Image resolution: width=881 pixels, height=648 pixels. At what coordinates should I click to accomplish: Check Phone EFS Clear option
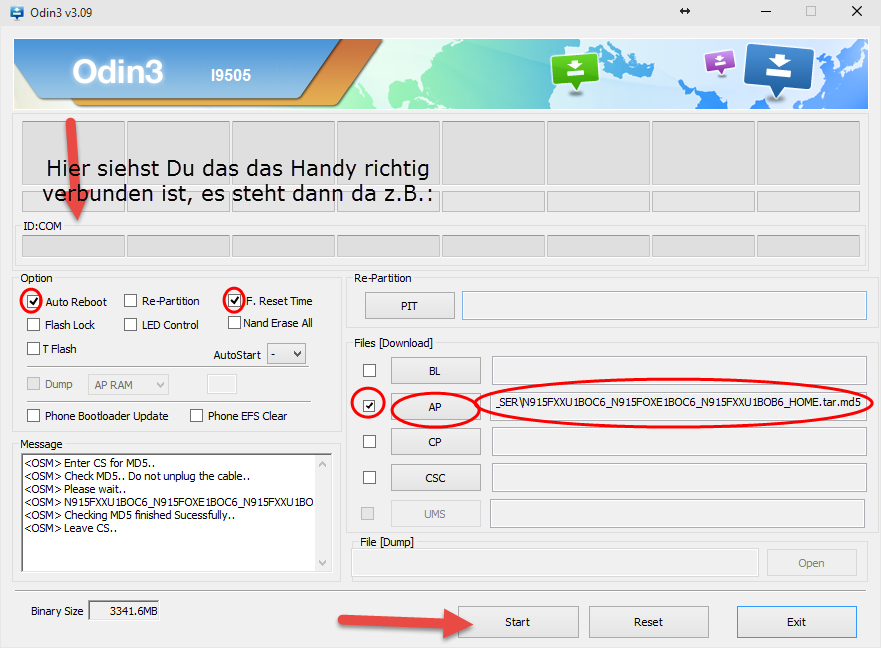tap(196, 415)
